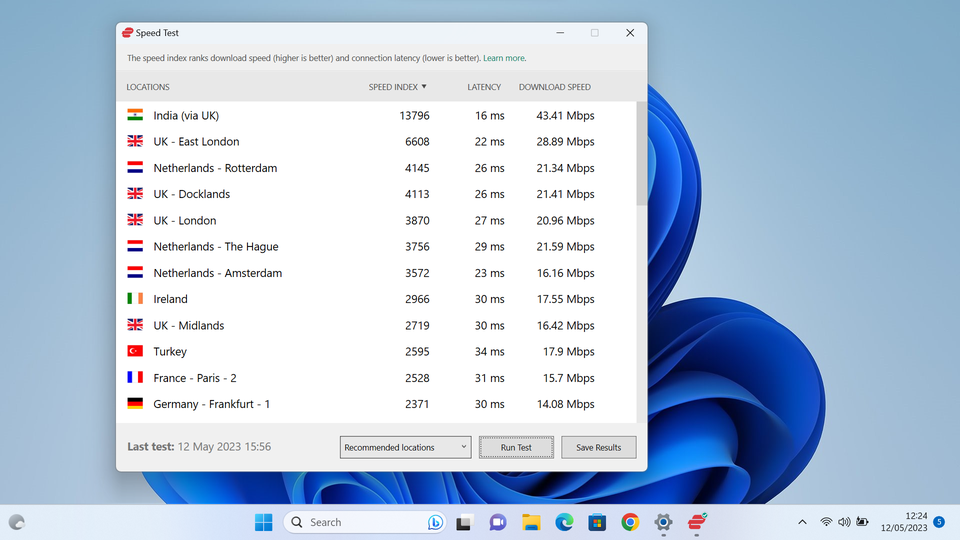Click the 16 ms latency value
The width and height of the screenshot is (960, 540).
pos(490,115)
